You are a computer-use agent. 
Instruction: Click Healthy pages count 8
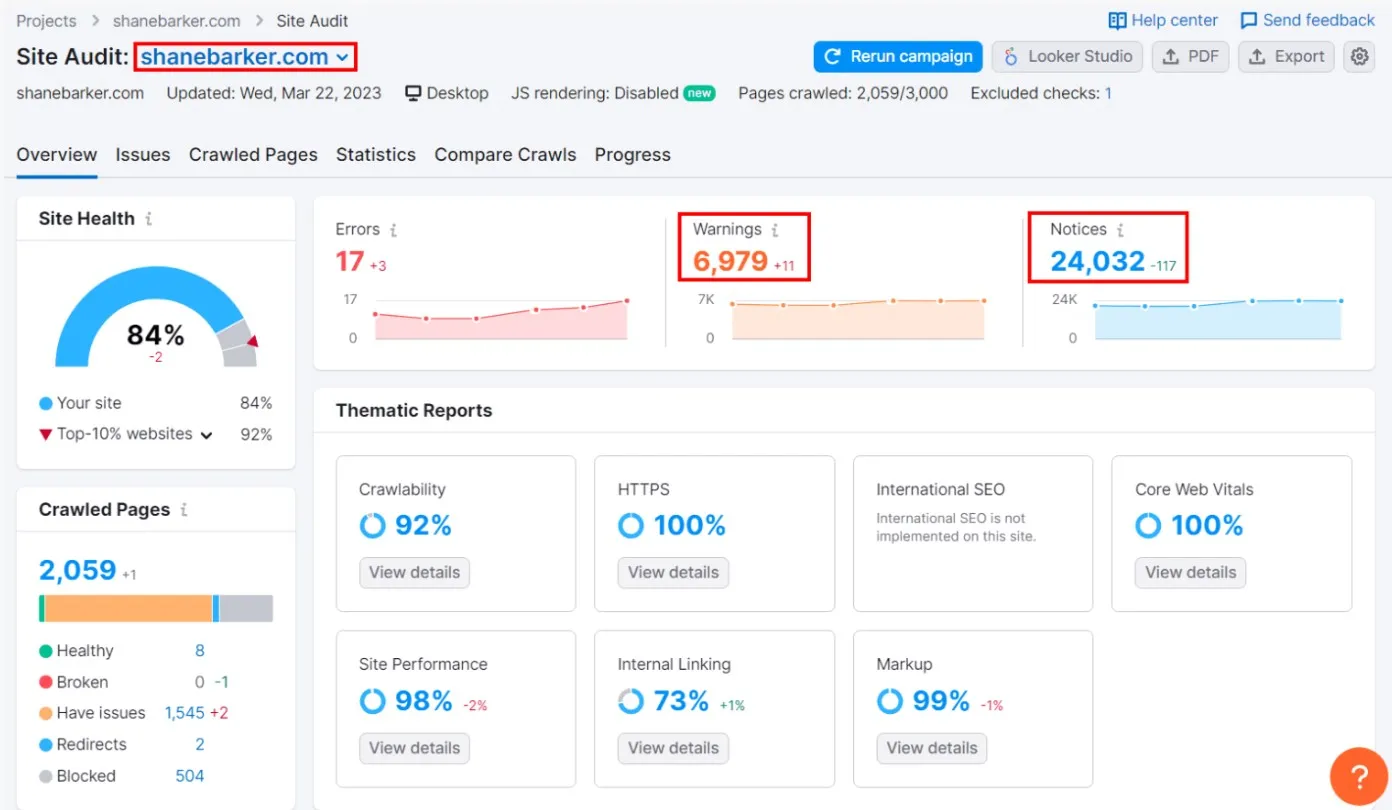(x=200, y=651)
